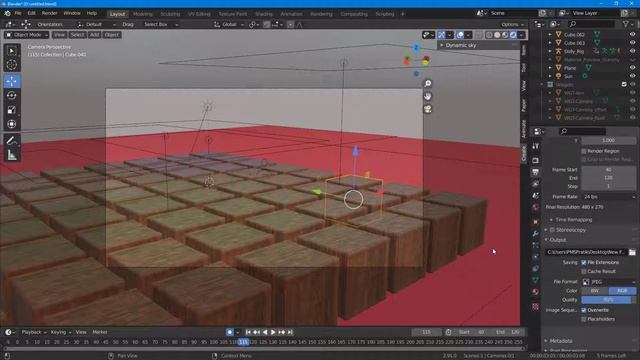
Task: Open the Object Mode dropdown
Action: pyautogui.click(x=26, y=35)
